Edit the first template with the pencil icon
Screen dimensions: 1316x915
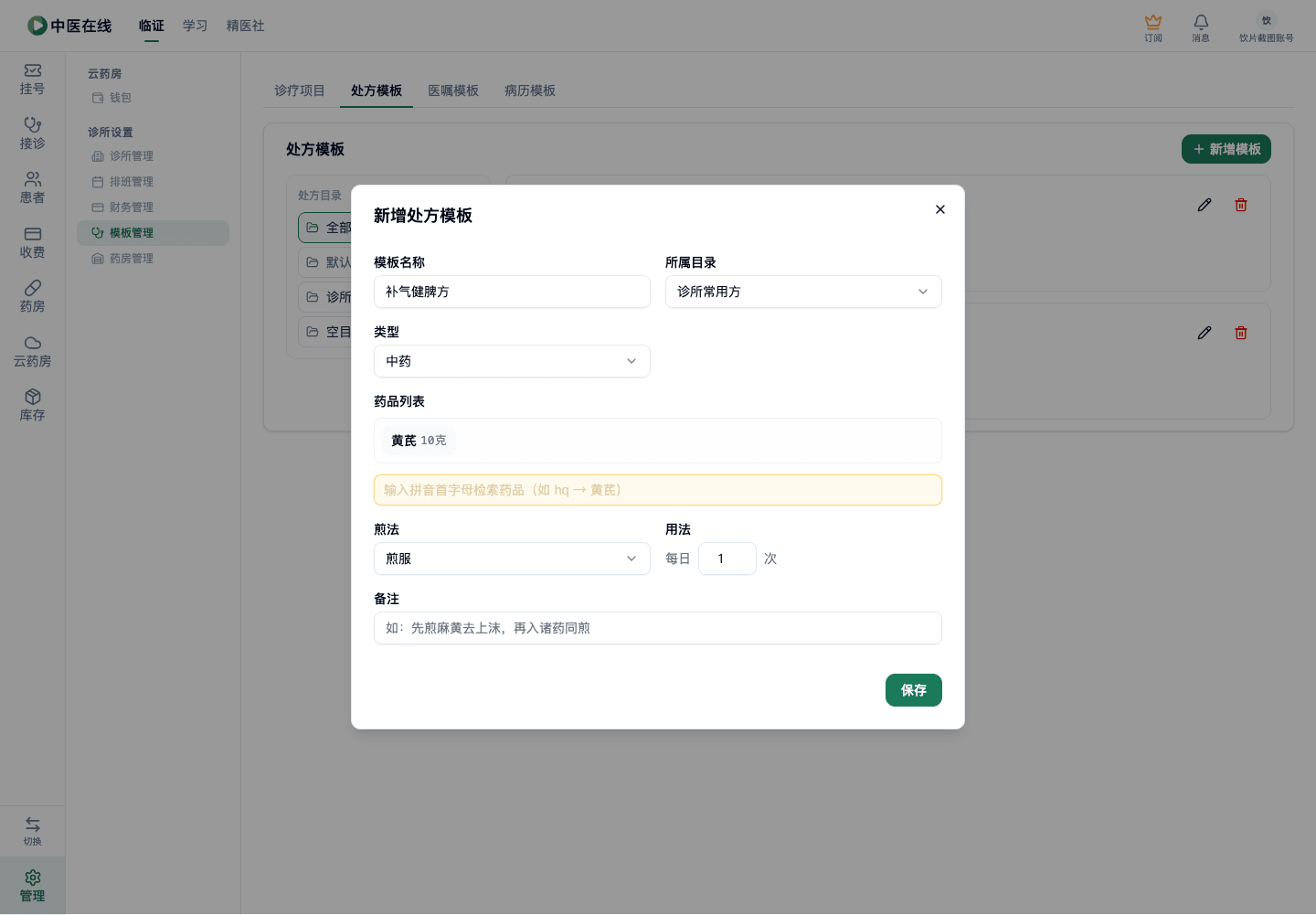(1205, 205)
